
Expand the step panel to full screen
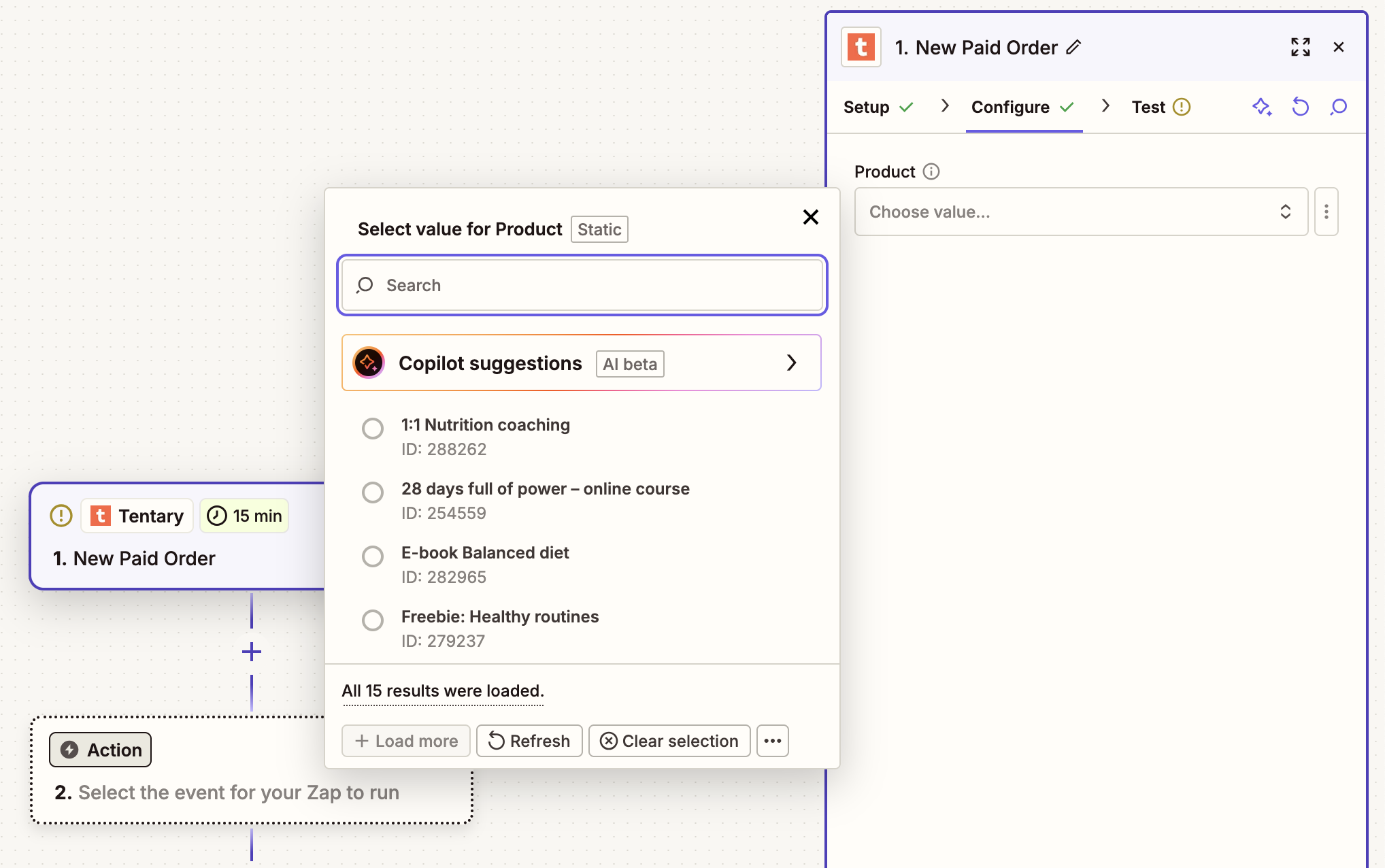(1300, 47)
